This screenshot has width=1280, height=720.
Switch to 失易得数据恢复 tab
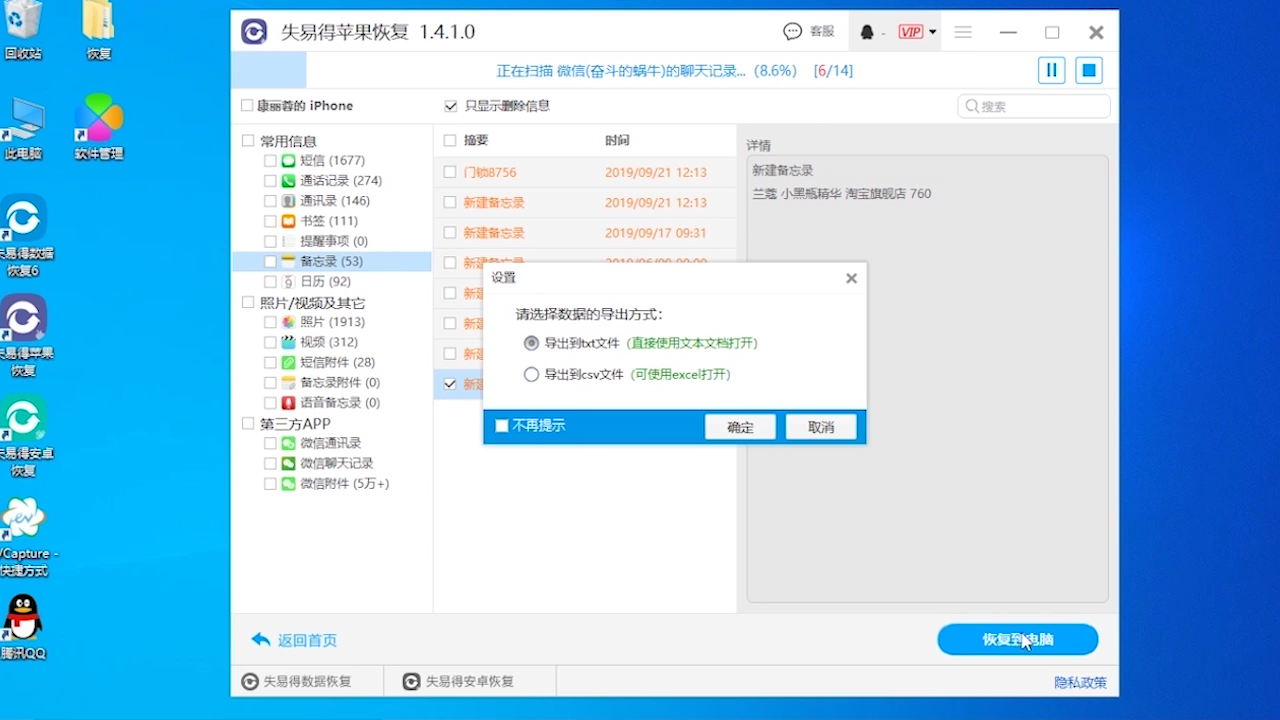297,681
